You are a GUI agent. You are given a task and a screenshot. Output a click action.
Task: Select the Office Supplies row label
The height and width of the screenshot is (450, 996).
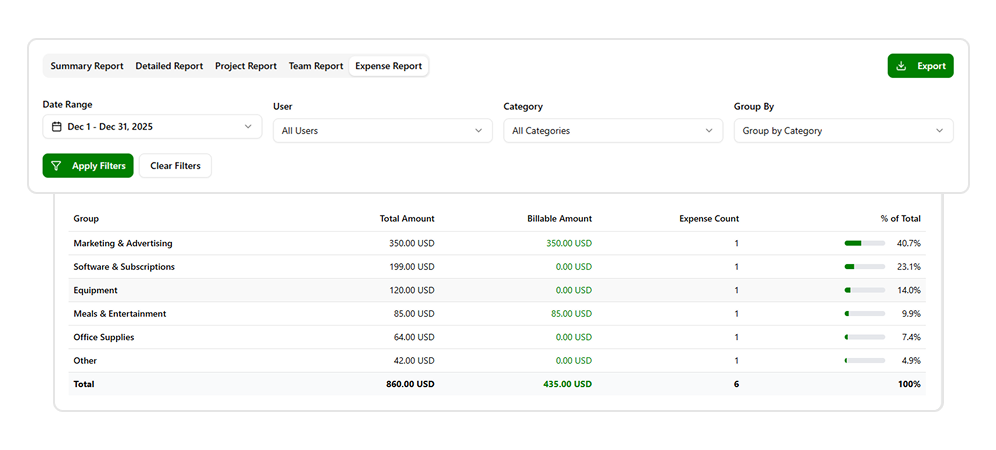point(104,338)
